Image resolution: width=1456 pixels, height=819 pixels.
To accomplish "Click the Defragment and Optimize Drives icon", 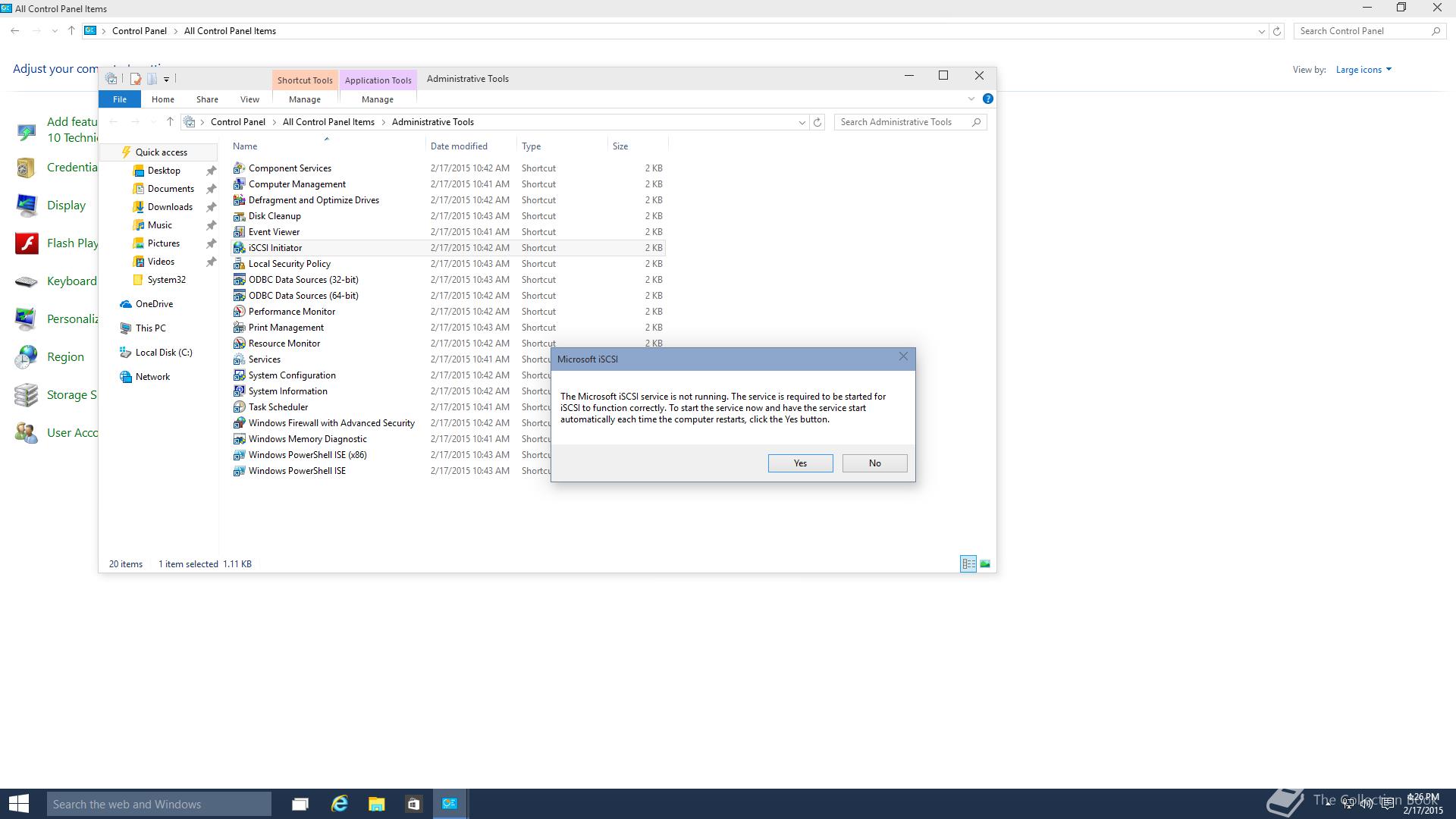I will coord(239,200).
